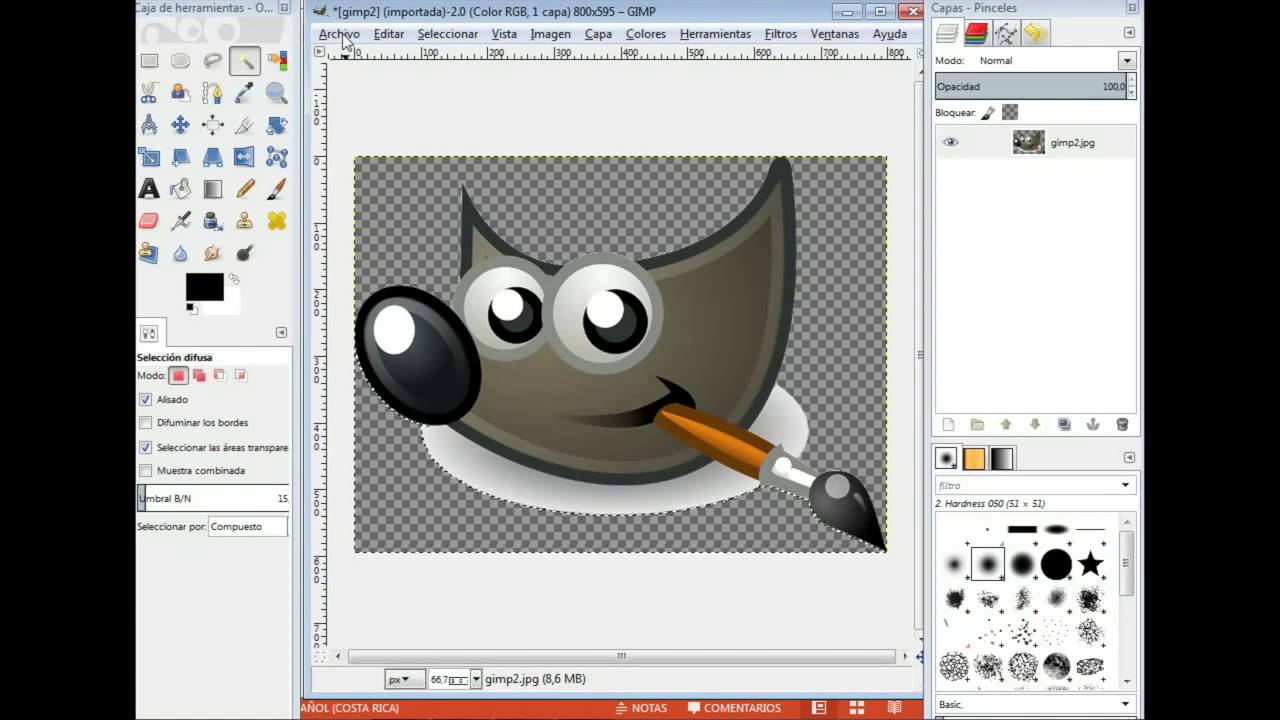
Task: Select the Blend gradient tool
Action: [212, 189]
